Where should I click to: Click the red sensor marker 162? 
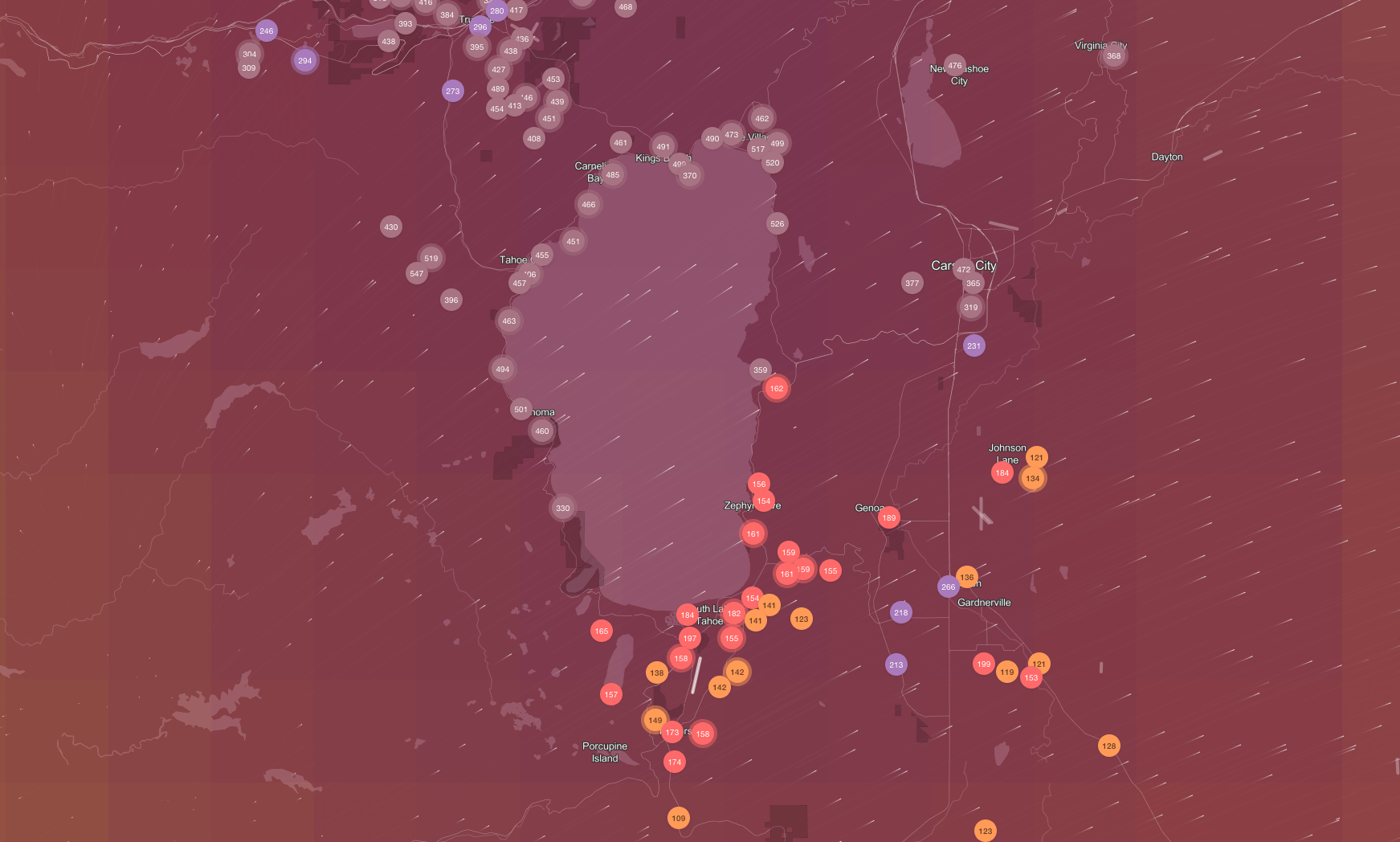click(777, 389)
